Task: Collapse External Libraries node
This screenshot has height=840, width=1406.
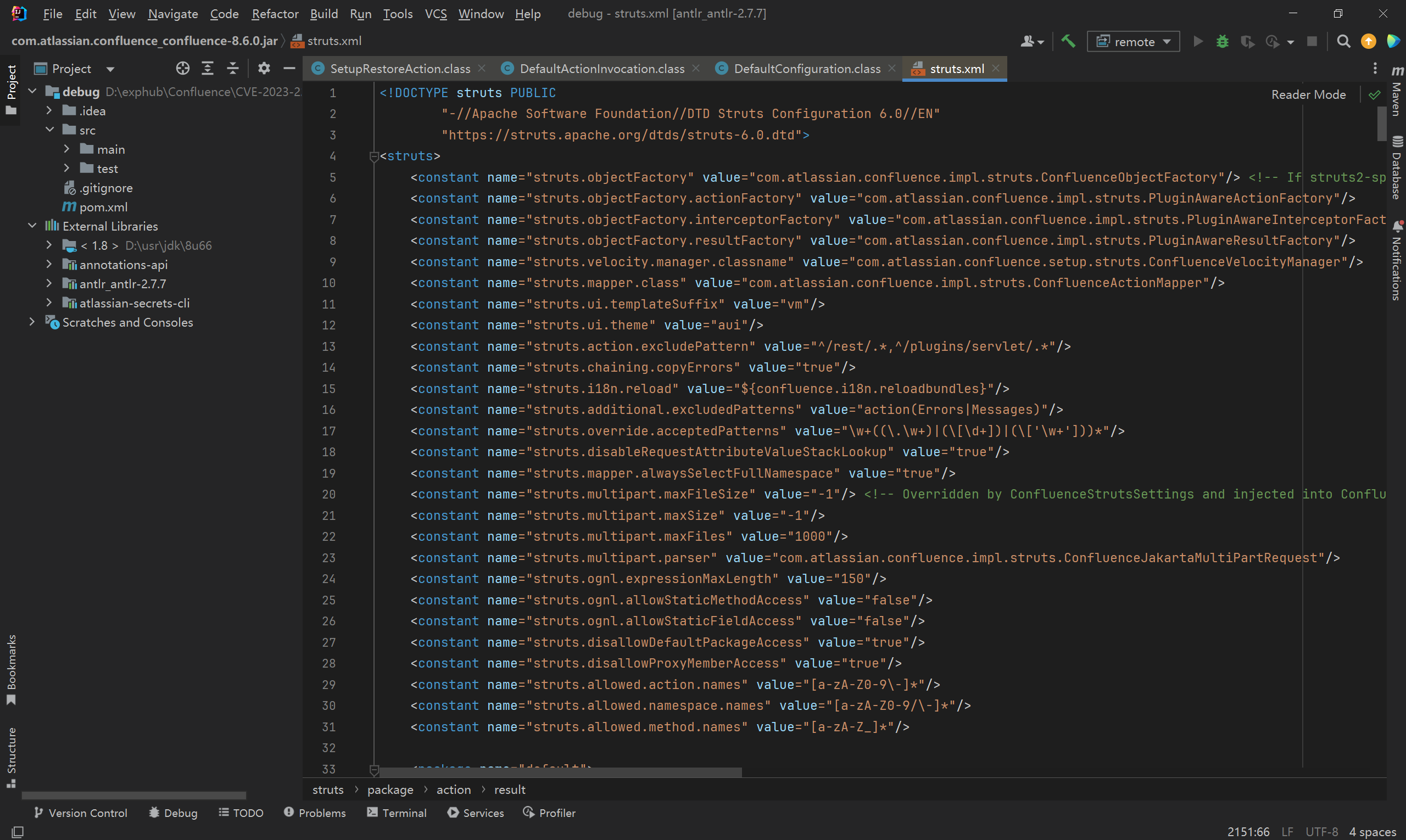Action: 32,226
